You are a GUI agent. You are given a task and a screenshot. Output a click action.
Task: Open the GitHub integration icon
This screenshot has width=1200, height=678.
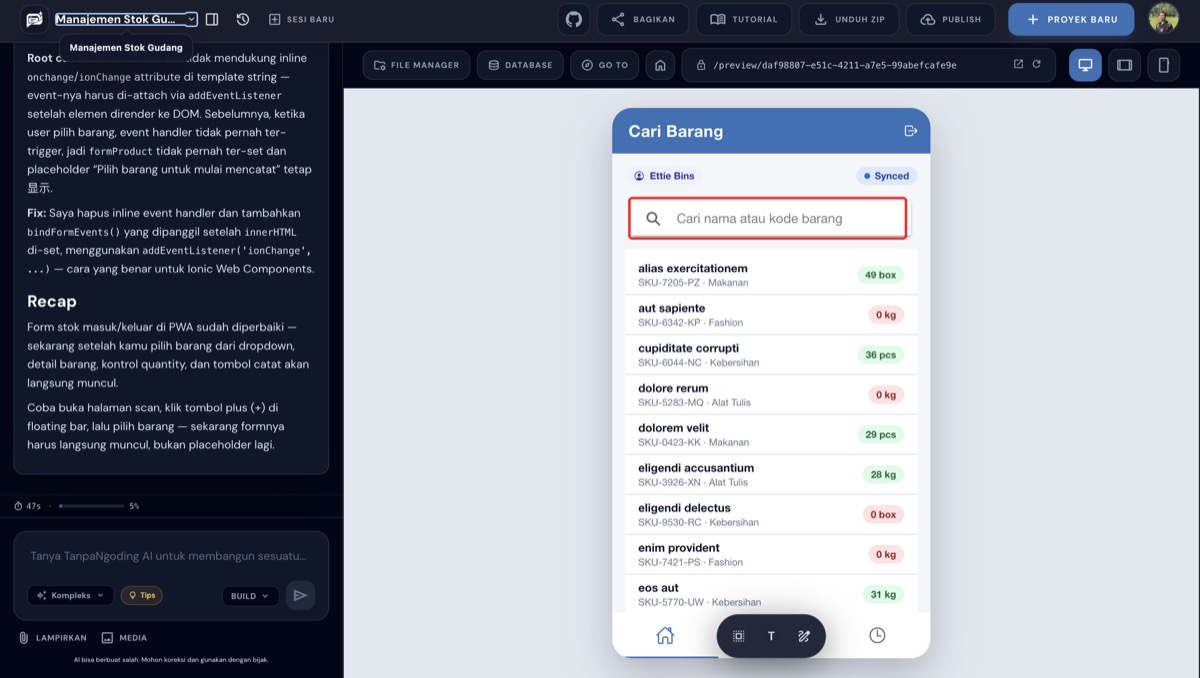(573, 19)
